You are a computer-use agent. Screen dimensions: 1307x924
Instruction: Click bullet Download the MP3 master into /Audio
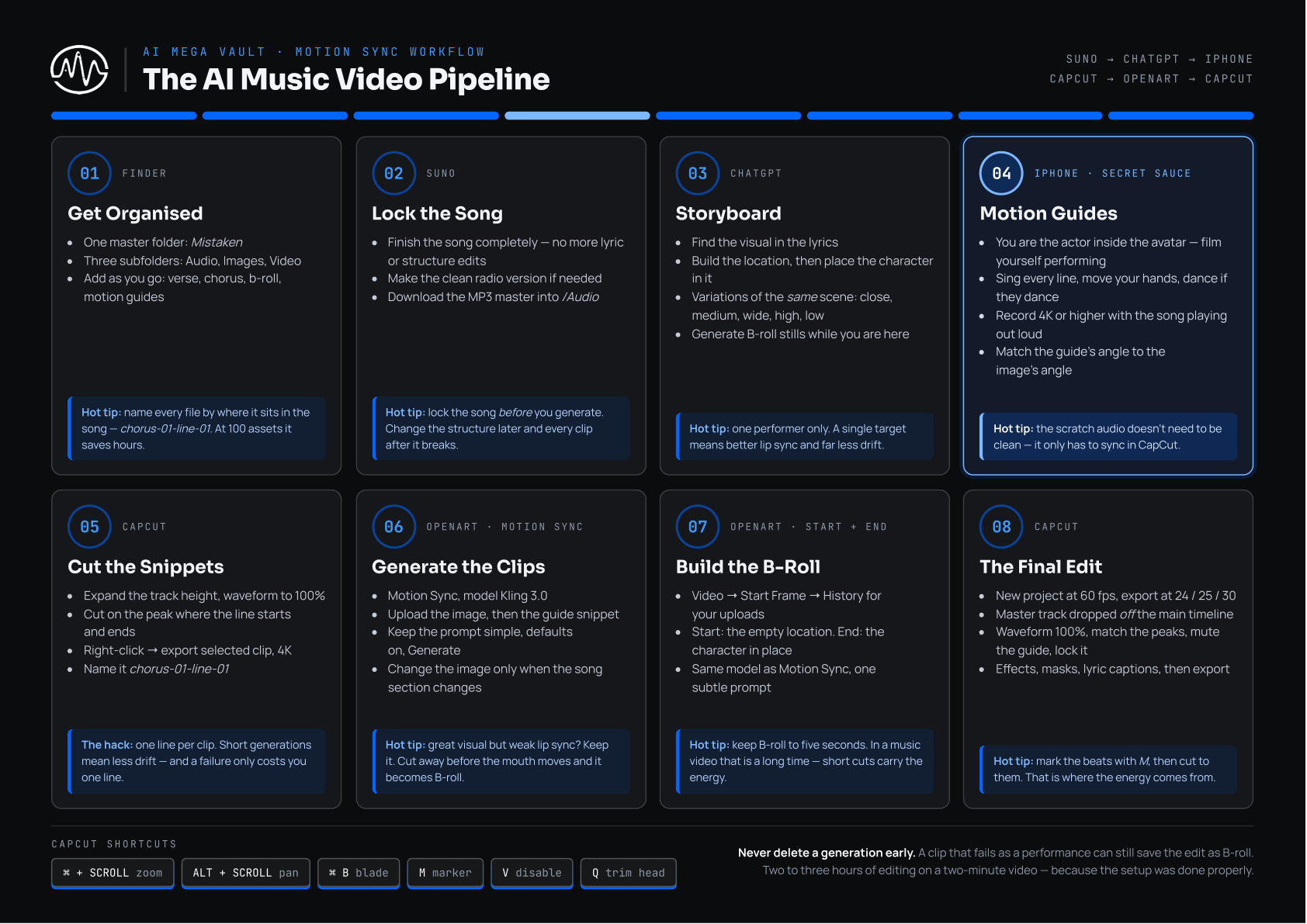[493, 297]
